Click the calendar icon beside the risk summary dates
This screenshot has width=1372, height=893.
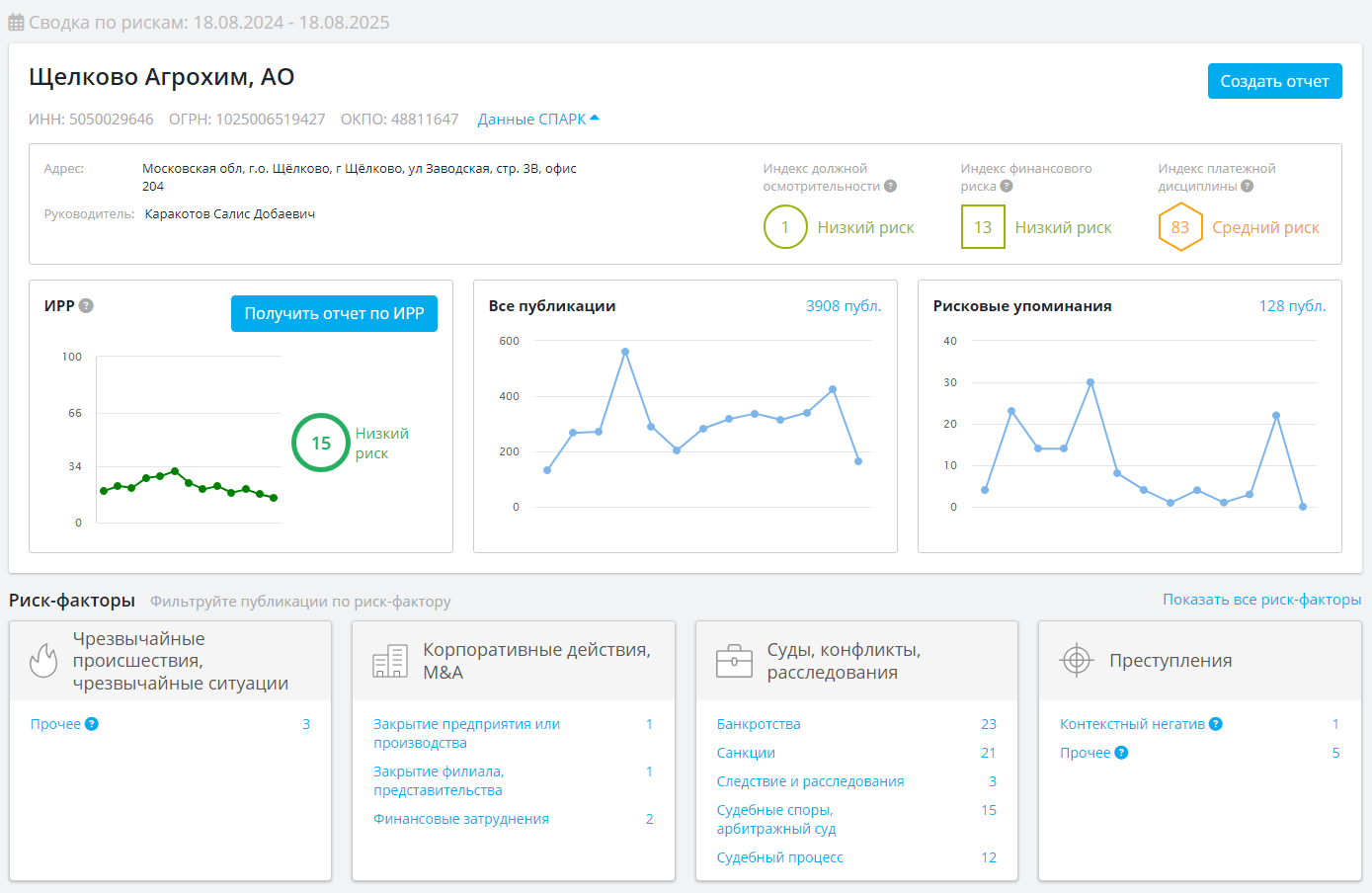tap(16, 22)
